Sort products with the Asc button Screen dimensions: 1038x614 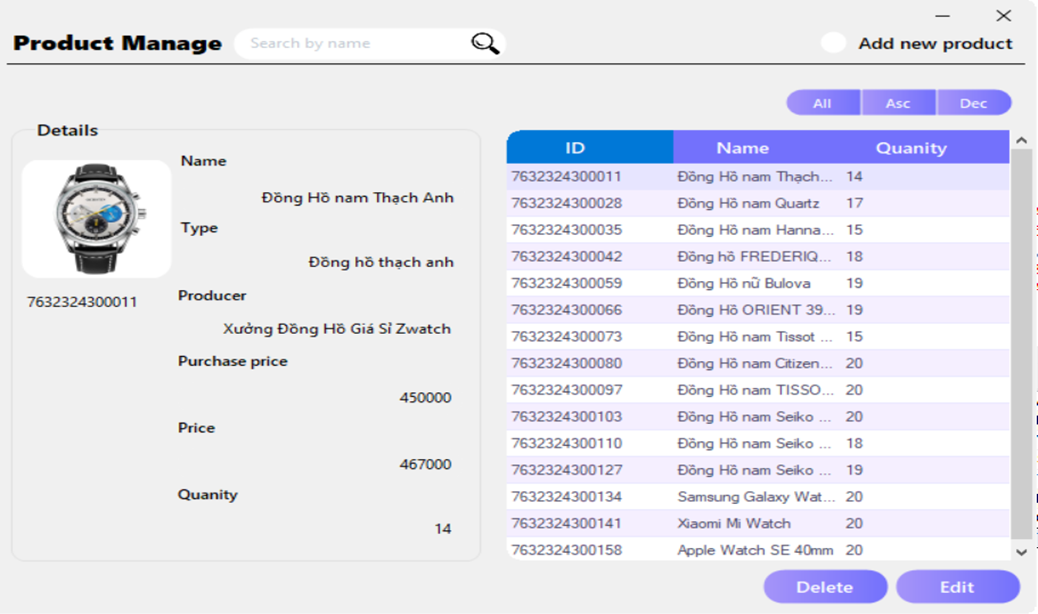coord(898,102)
